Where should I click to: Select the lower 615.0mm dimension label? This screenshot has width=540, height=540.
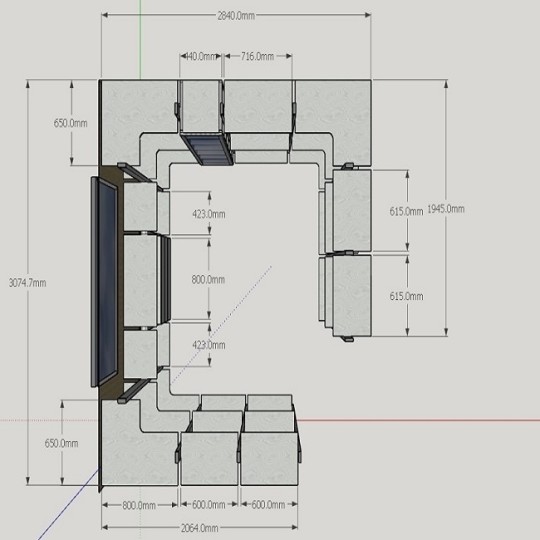[x=406, y=296]
